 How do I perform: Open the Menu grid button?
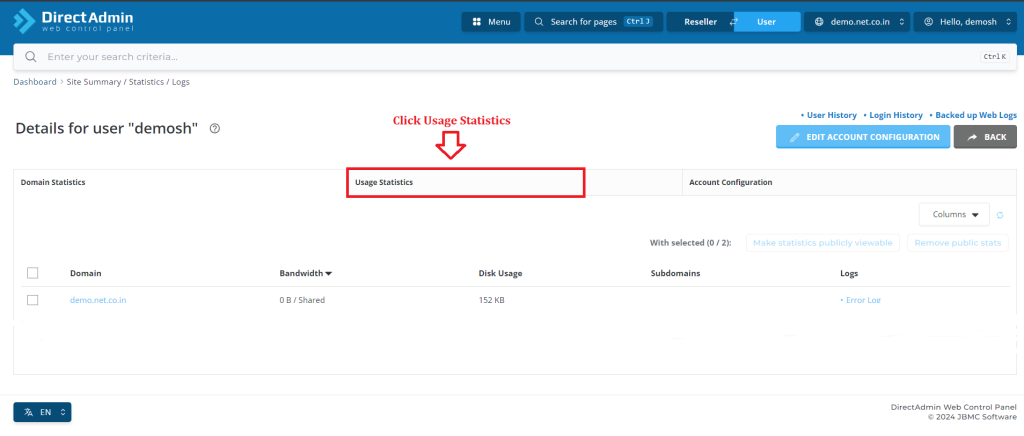(491, 22)
